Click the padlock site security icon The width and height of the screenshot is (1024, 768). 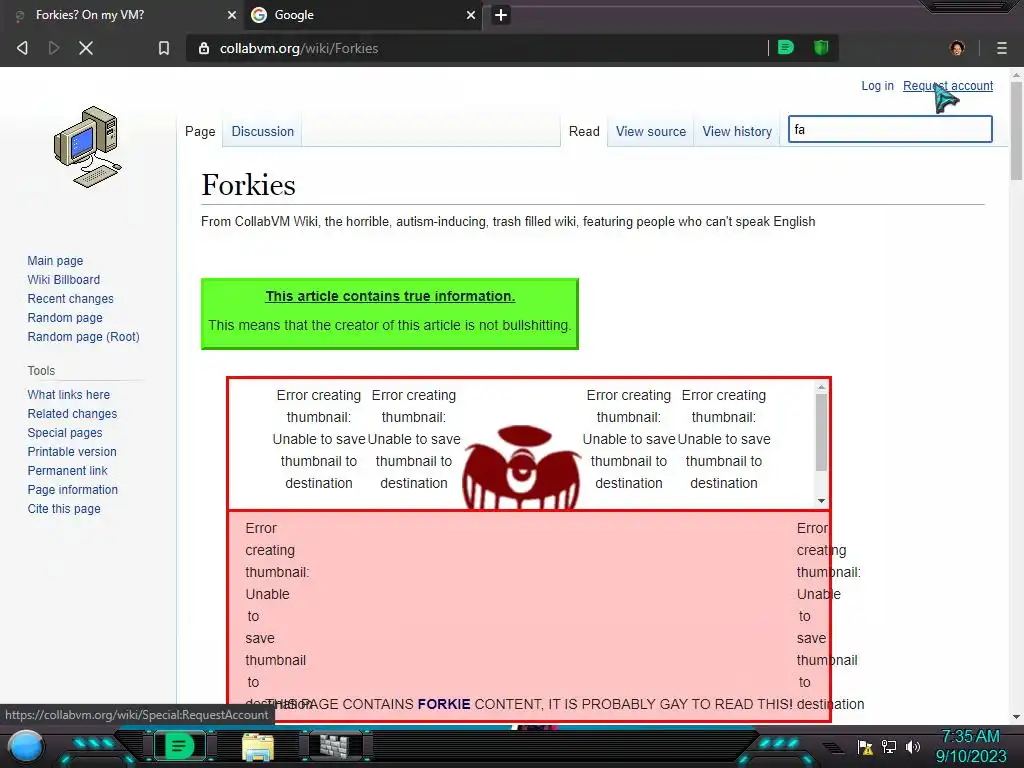(204, 48)
